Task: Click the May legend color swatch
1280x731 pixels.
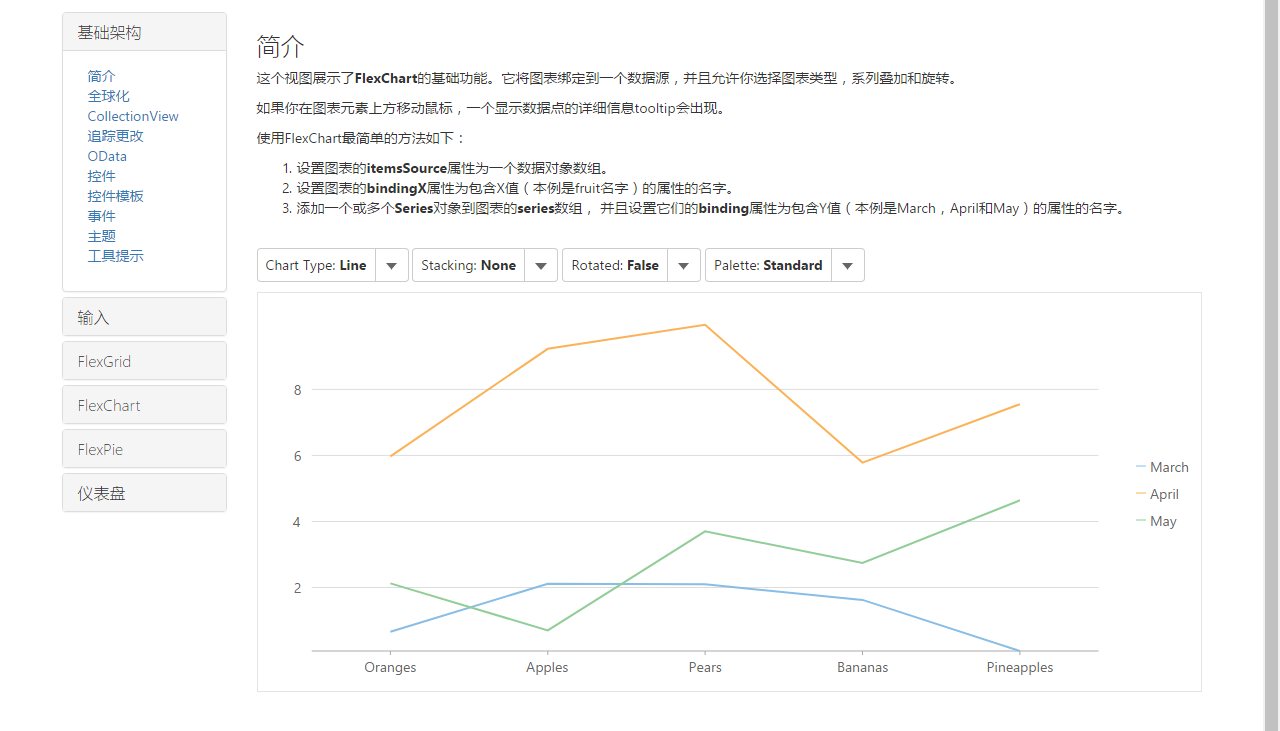Action: (x=1141, y=520)
